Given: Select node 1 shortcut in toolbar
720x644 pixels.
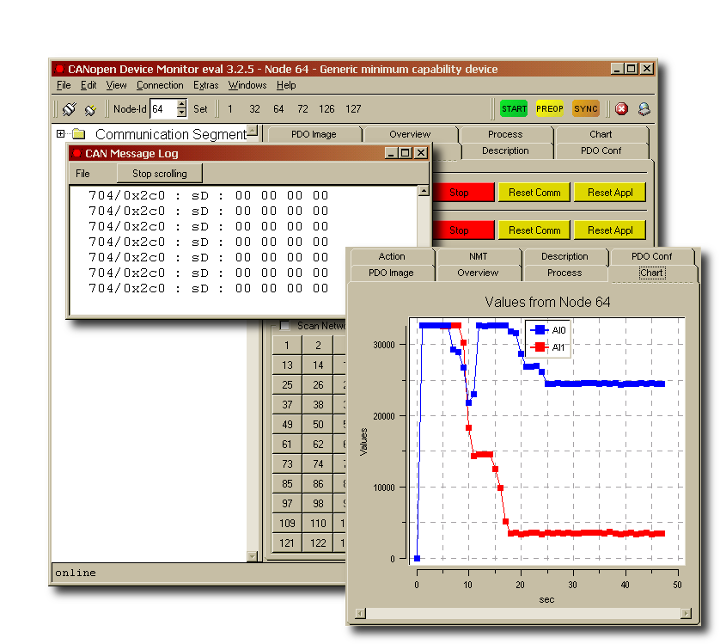Looking at the screenshot, I should coord(230,109).
